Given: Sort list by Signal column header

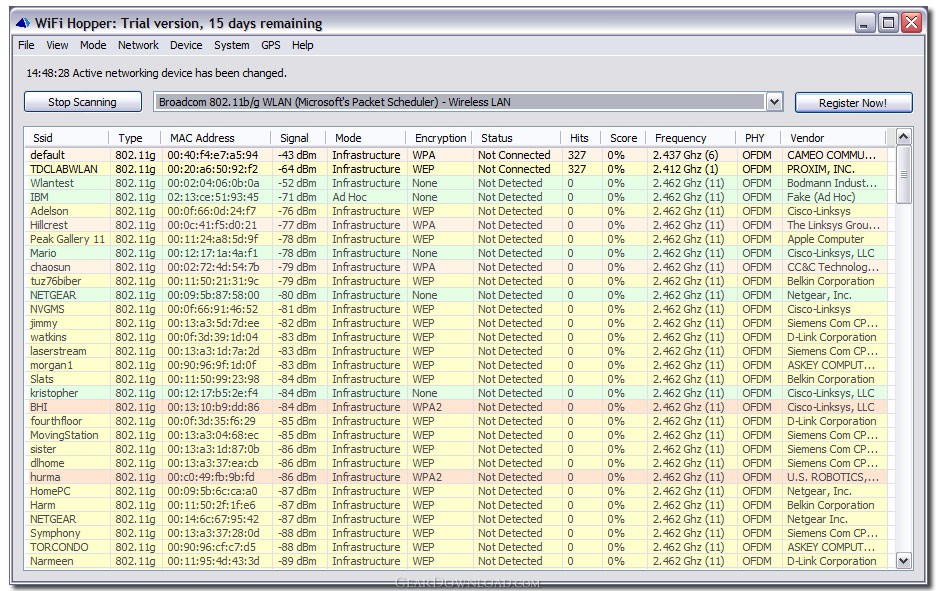Looking at the screenshot, I should tap(295, 138).
